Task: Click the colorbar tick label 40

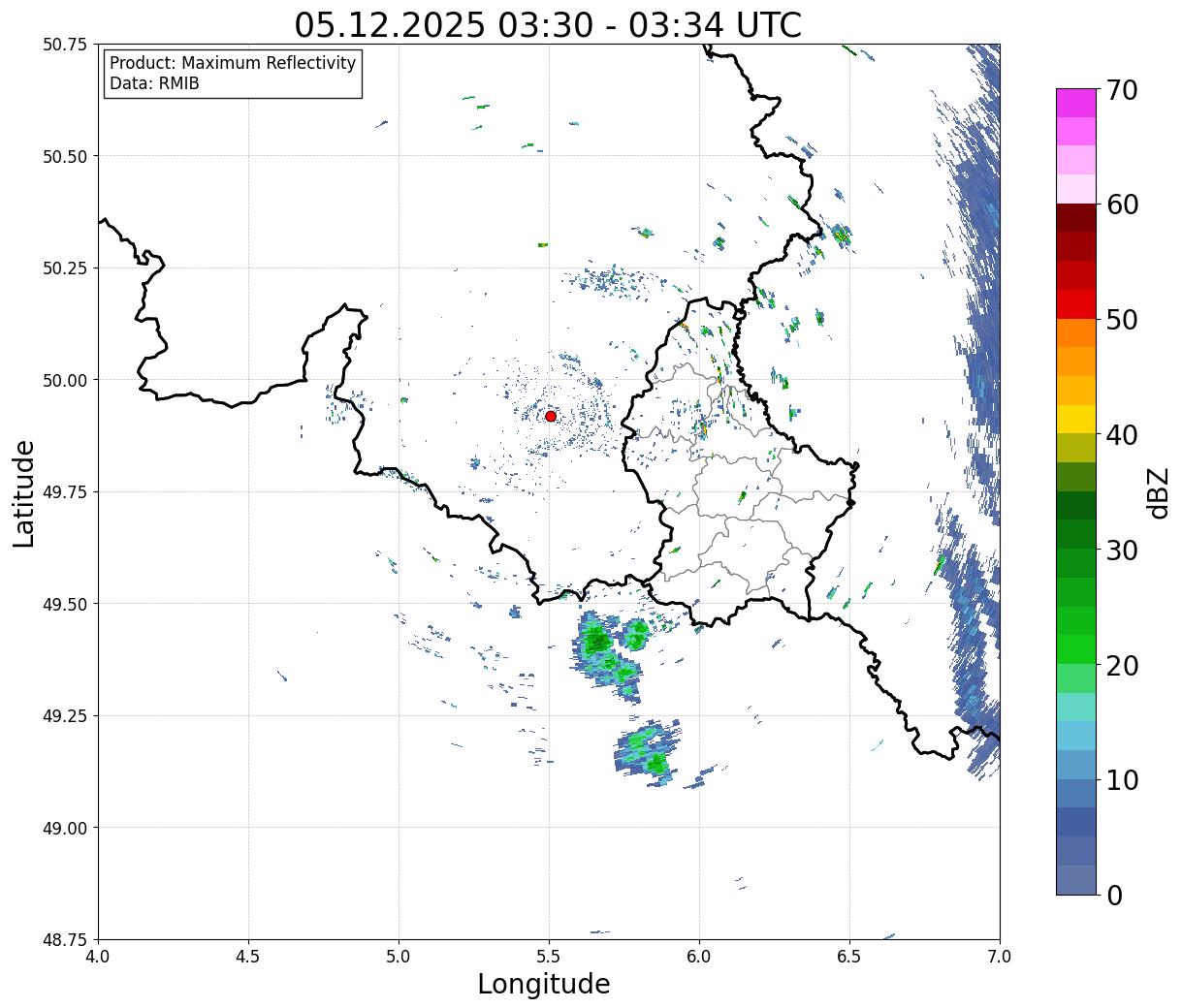Action: (1123, 435)
